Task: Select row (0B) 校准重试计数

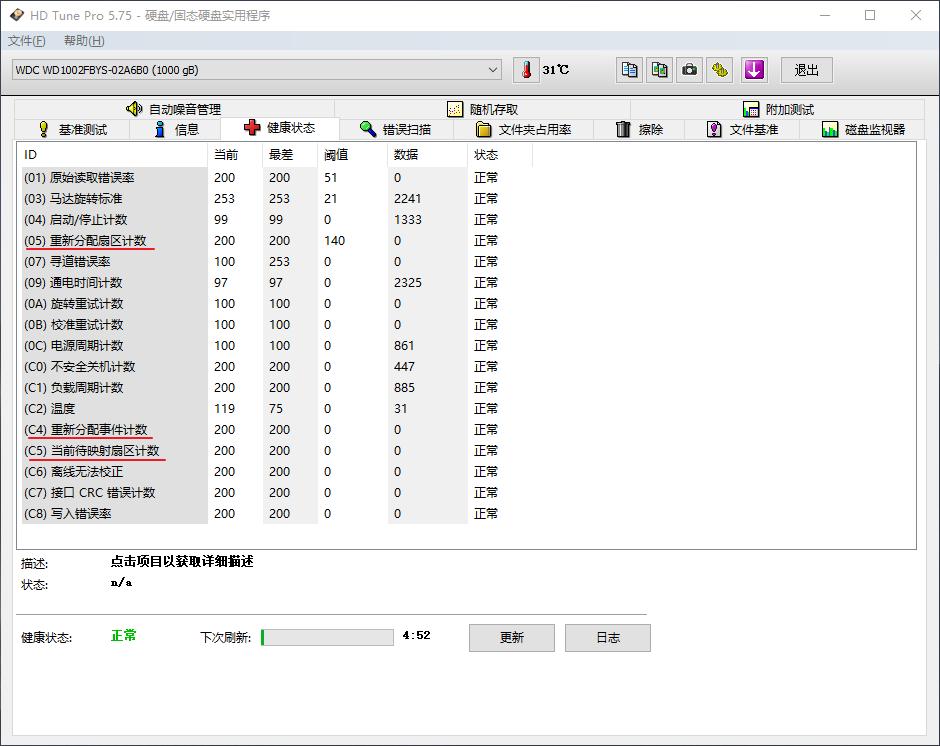Action: [x=277, y=324]
